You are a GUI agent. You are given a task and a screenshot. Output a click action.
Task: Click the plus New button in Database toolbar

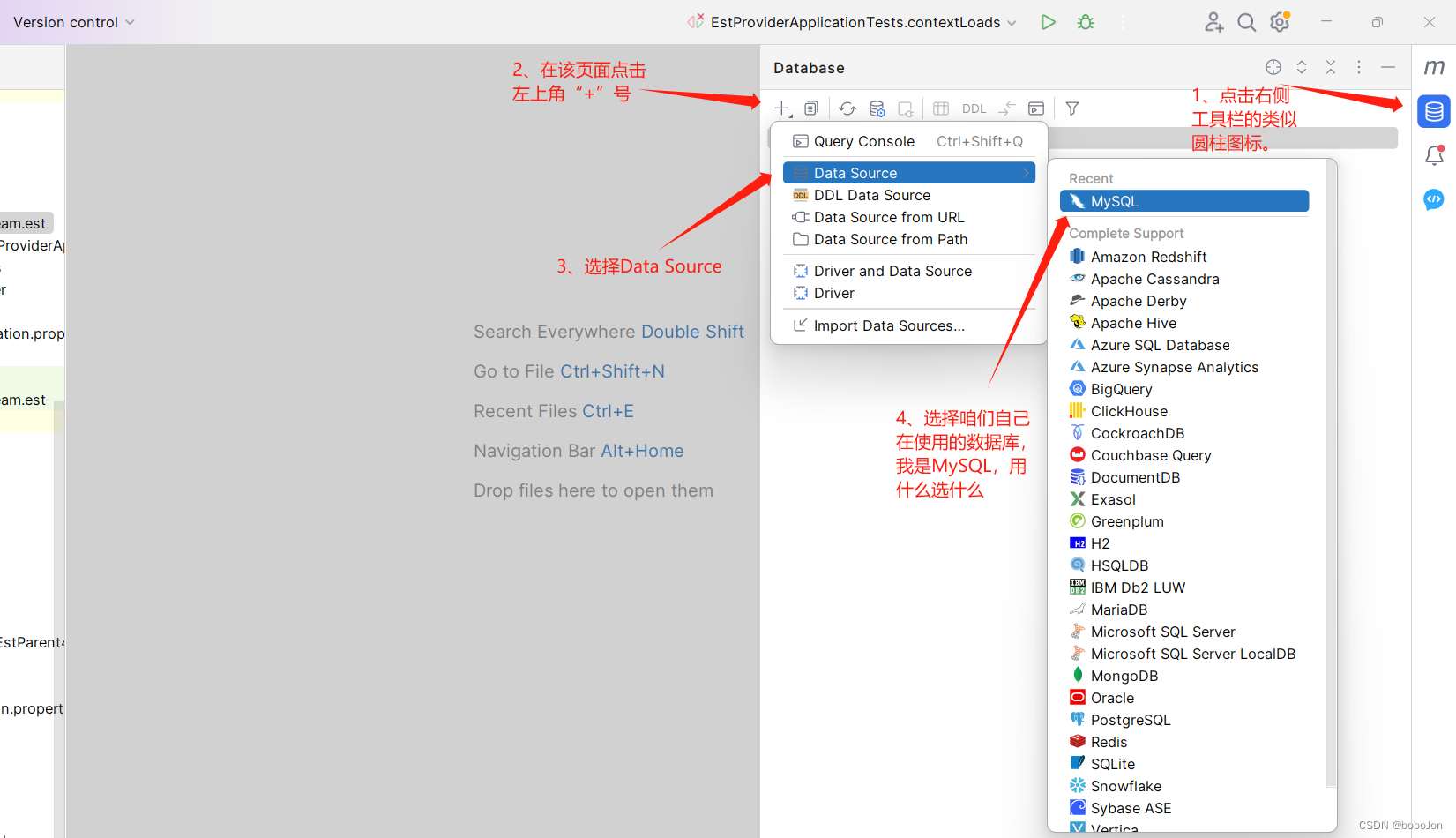coord(782,108)
